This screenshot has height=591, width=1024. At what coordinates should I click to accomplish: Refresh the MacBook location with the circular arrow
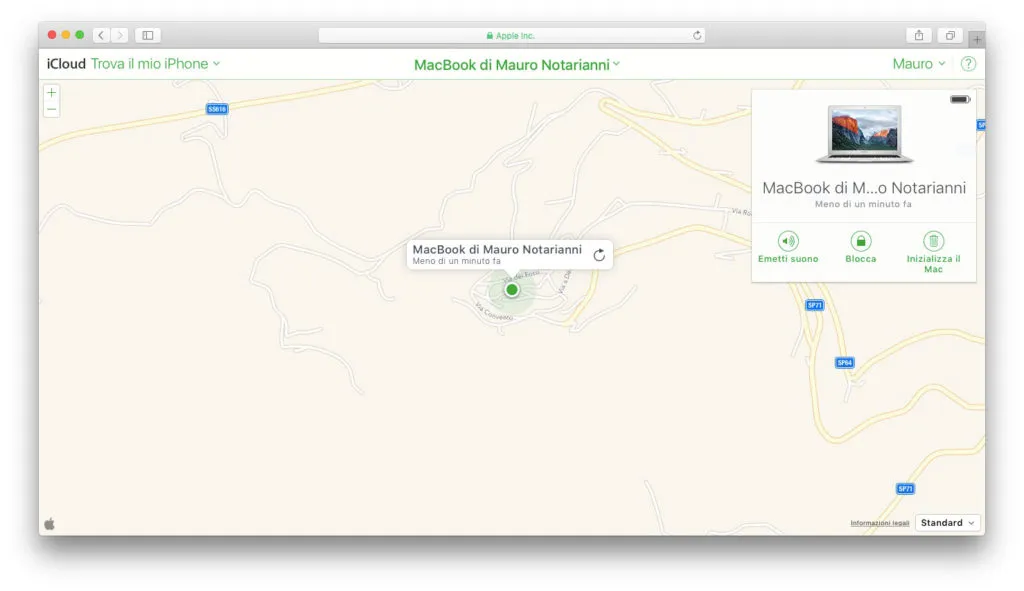(598, 254)
